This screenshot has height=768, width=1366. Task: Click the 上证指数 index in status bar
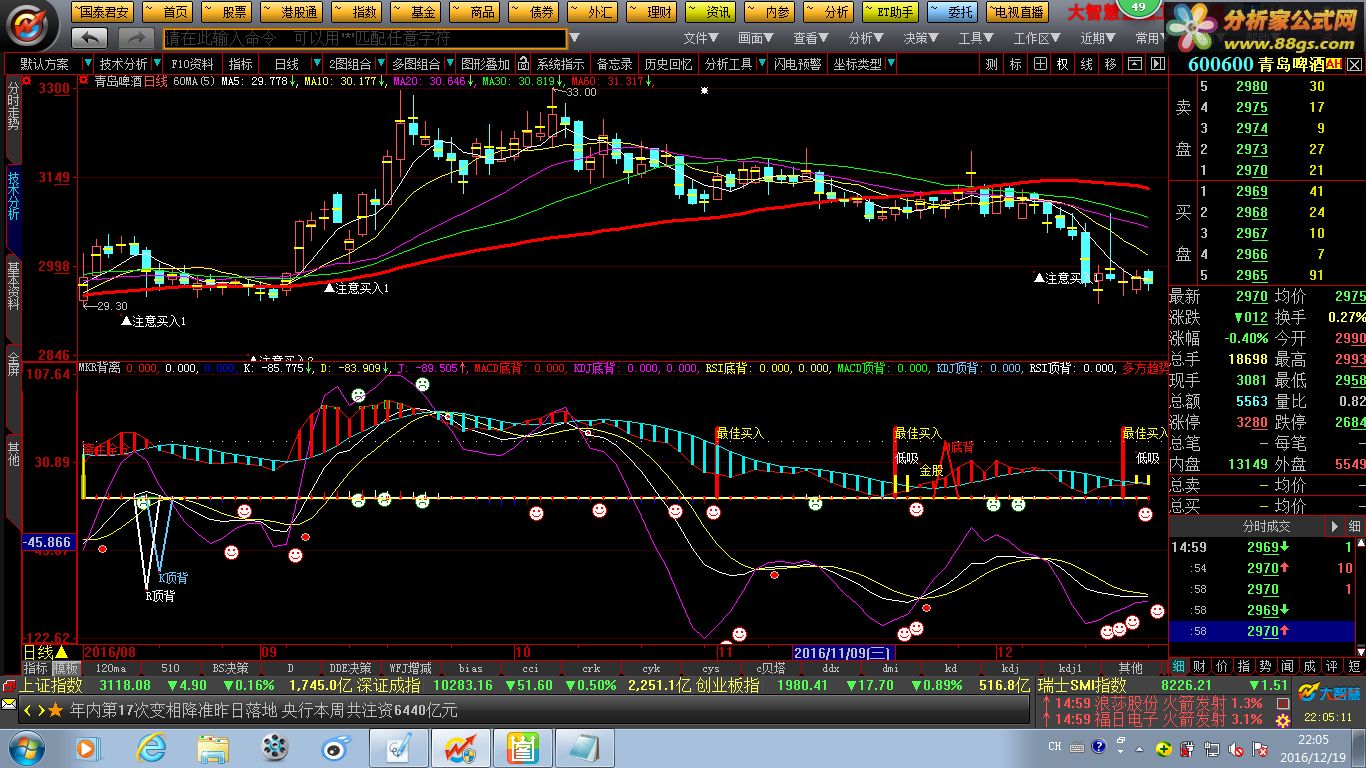(50, 685)
